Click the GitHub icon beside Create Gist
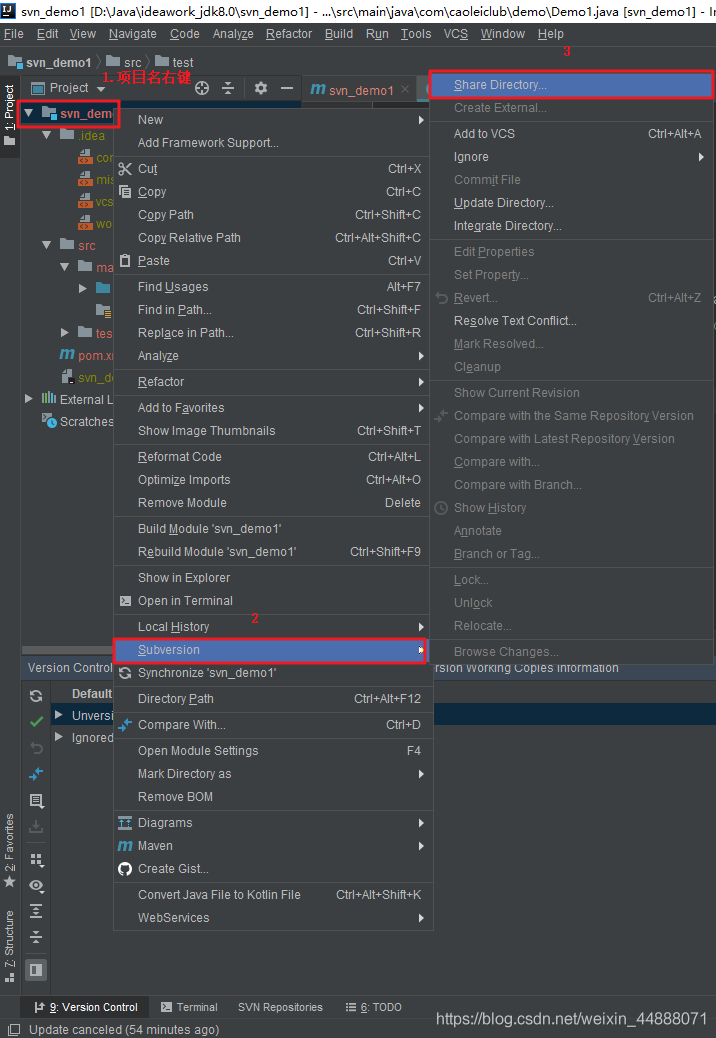Image resolution: width=716 pixels, height=1038 pixels. pos(125,869)
